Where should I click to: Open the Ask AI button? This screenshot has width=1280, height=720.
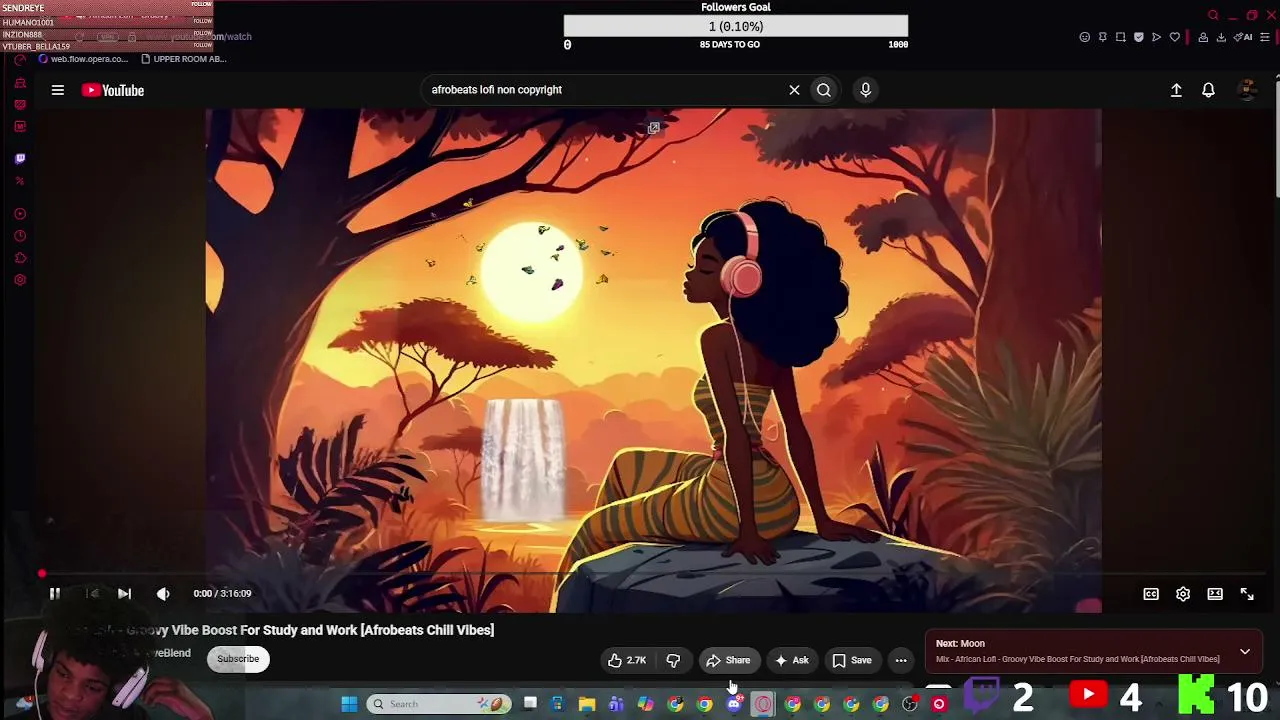point(792,660)
